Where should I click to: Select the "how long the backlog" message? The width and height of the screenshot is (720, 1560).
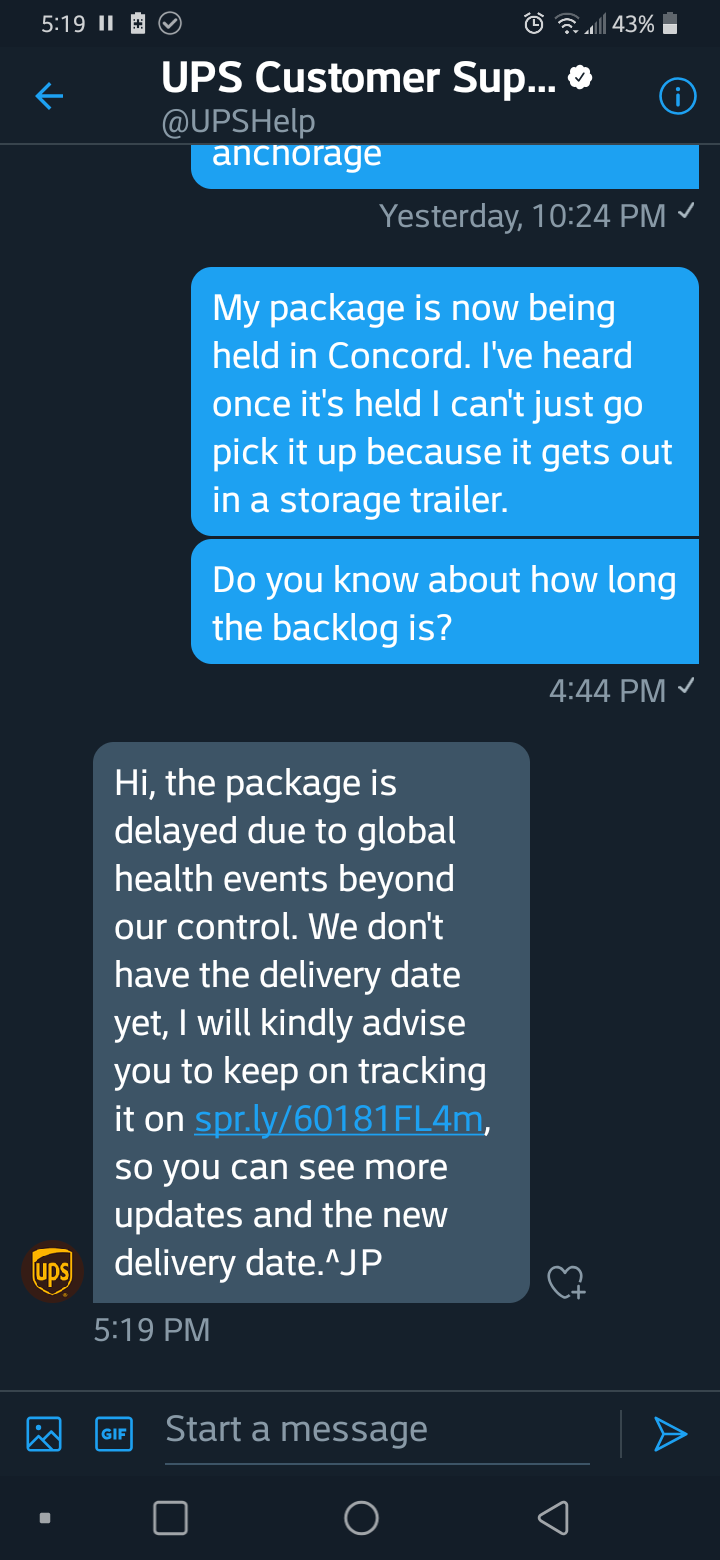(x=444, y=602)
